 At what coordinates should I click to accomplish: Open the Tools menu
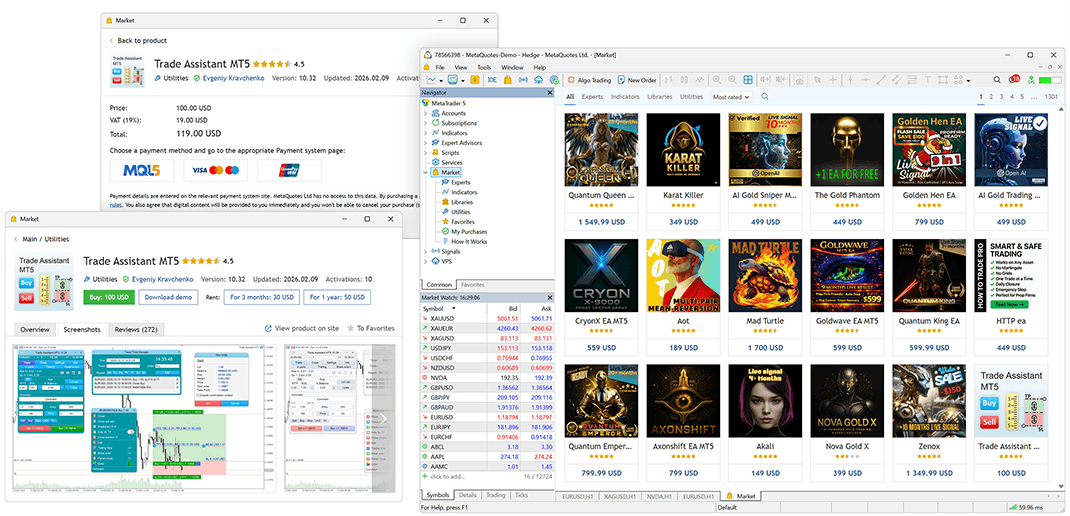point(484,67)
